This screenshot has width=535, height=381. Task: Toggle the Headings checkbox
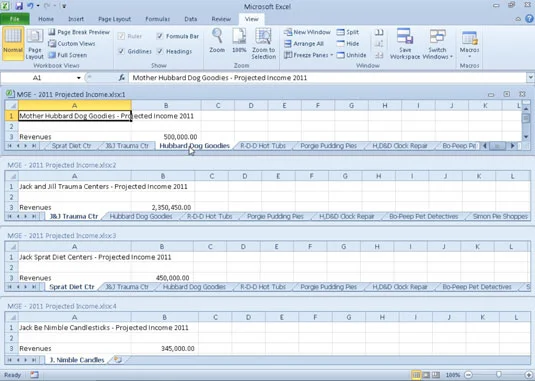[160, 51]
